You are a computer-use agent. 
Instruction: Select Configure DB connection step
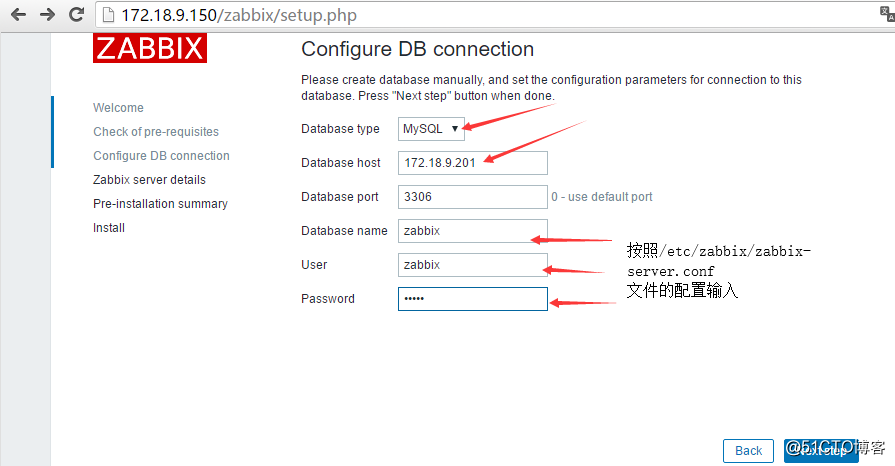coord(161,156)
